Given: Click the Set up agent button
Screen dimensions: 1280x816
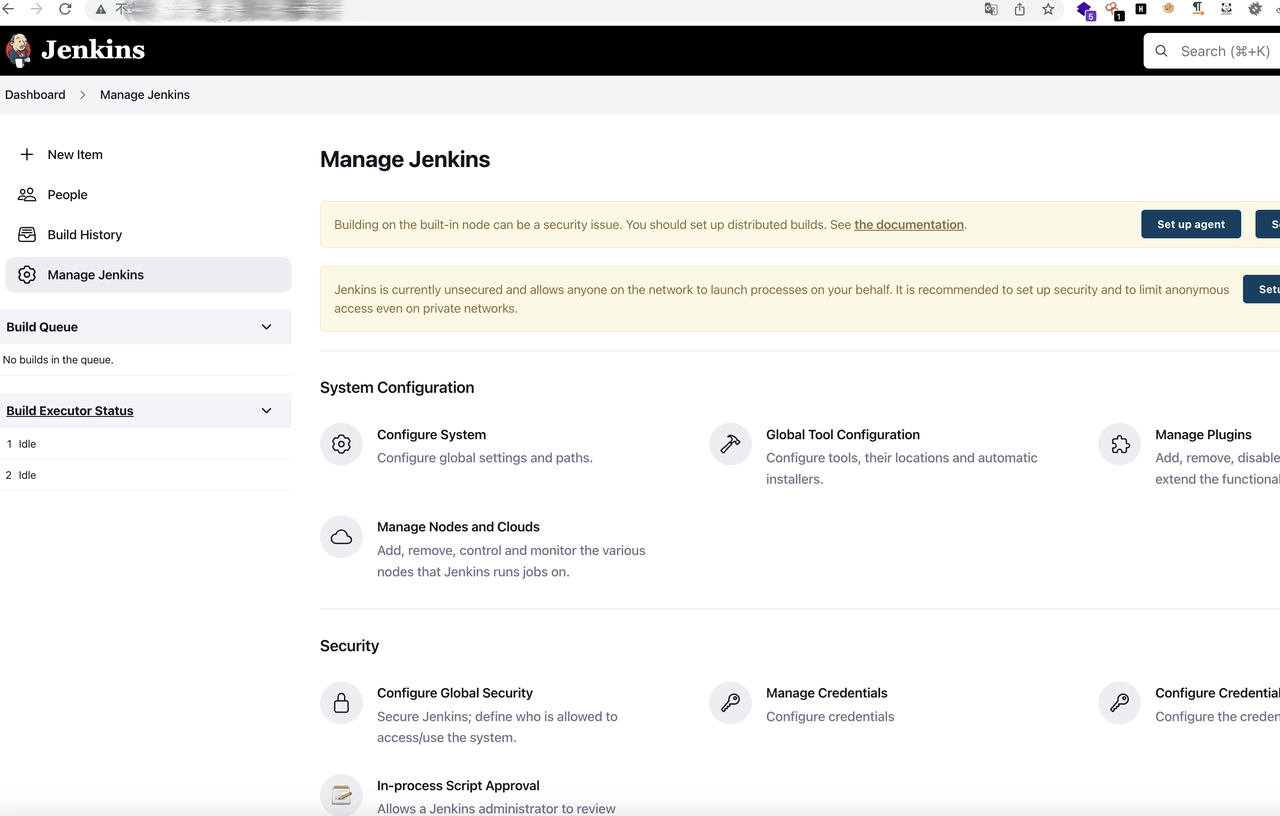Looking at the screenshot, I should [1191, 225].
